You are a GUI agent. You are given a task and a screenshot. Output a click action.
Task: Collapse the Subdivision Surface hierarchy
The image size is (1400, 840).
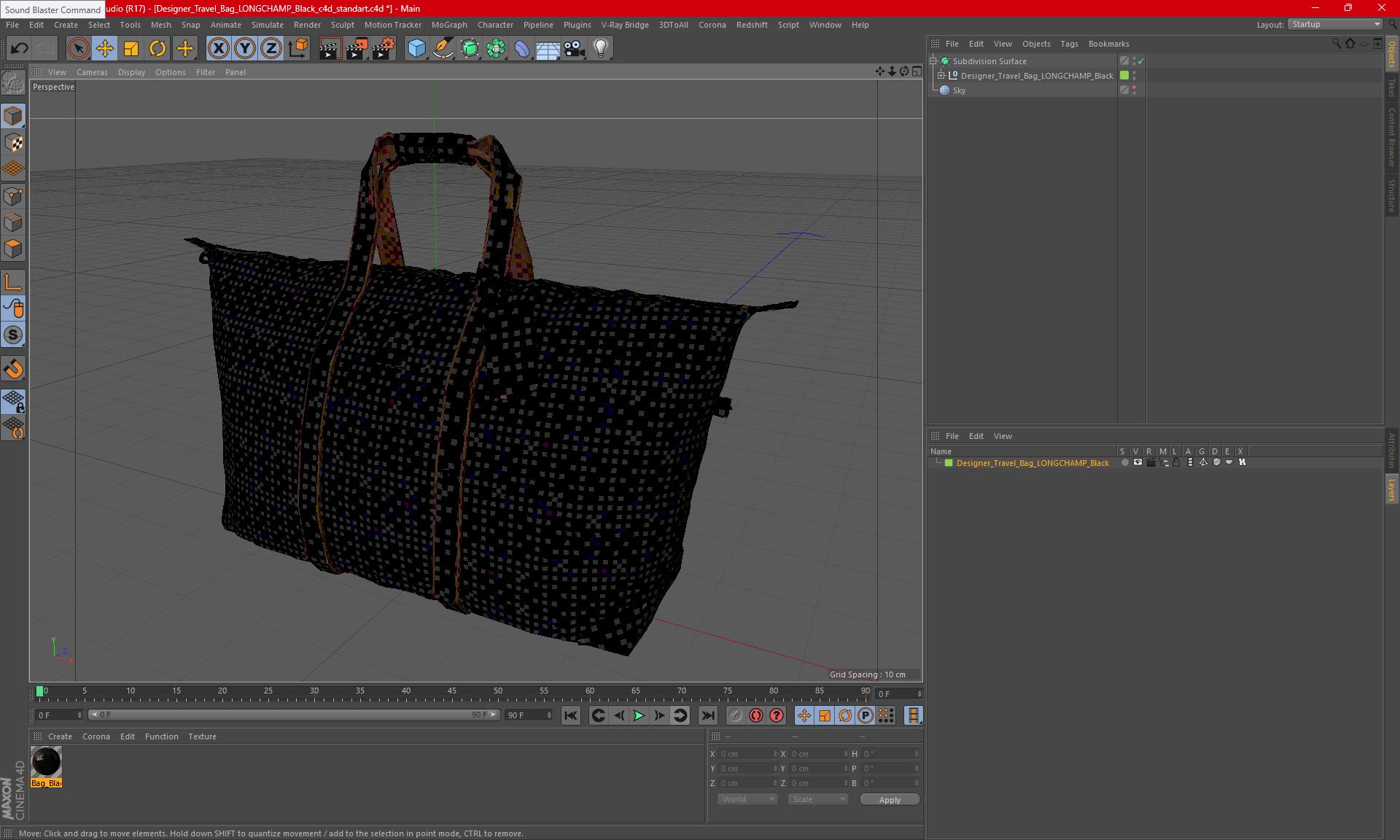[933, 61]
